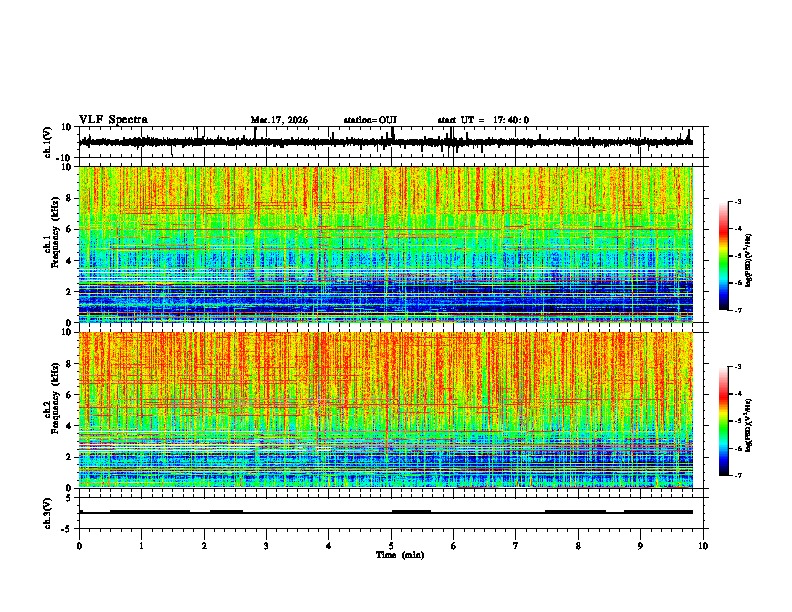This screenshot has width=792, height=612.
Task: Click the ch.1 spectrogram plot
Action: click(x=386, y=244)
